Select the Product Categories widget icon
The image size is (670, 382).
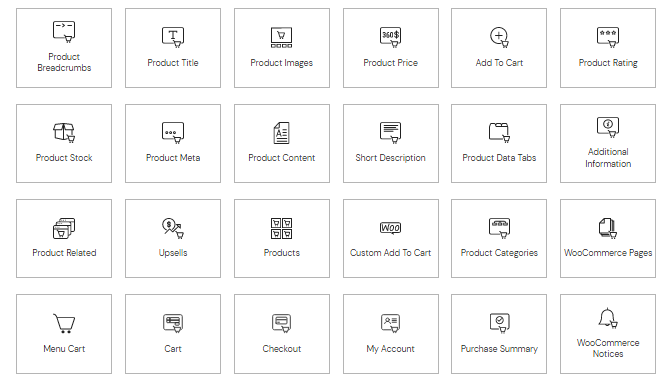pos(500,228)
